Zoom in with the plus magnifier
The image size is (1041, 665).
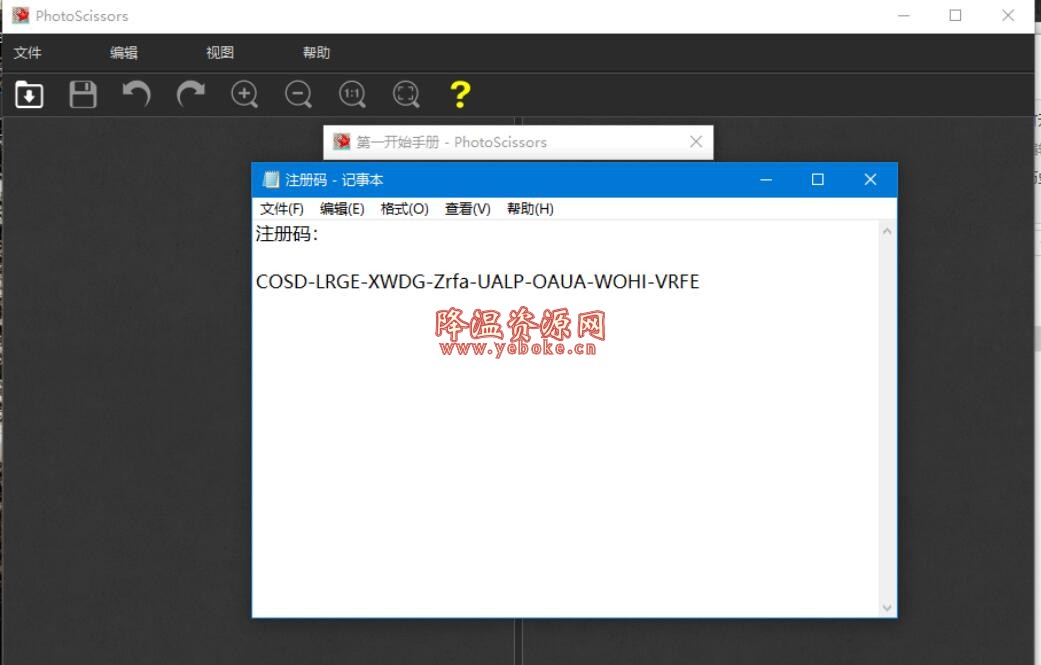244,94
